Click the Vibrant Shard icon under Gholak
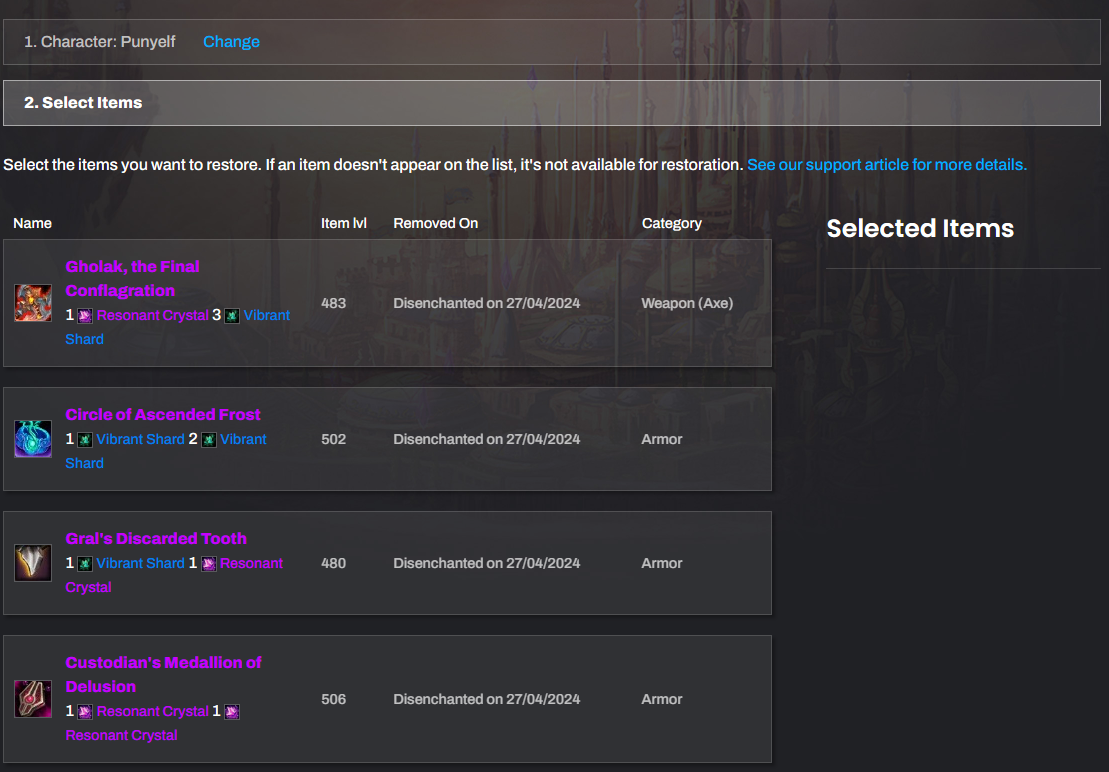Screen dimensions: 1109x772 (x=232, y=316)
